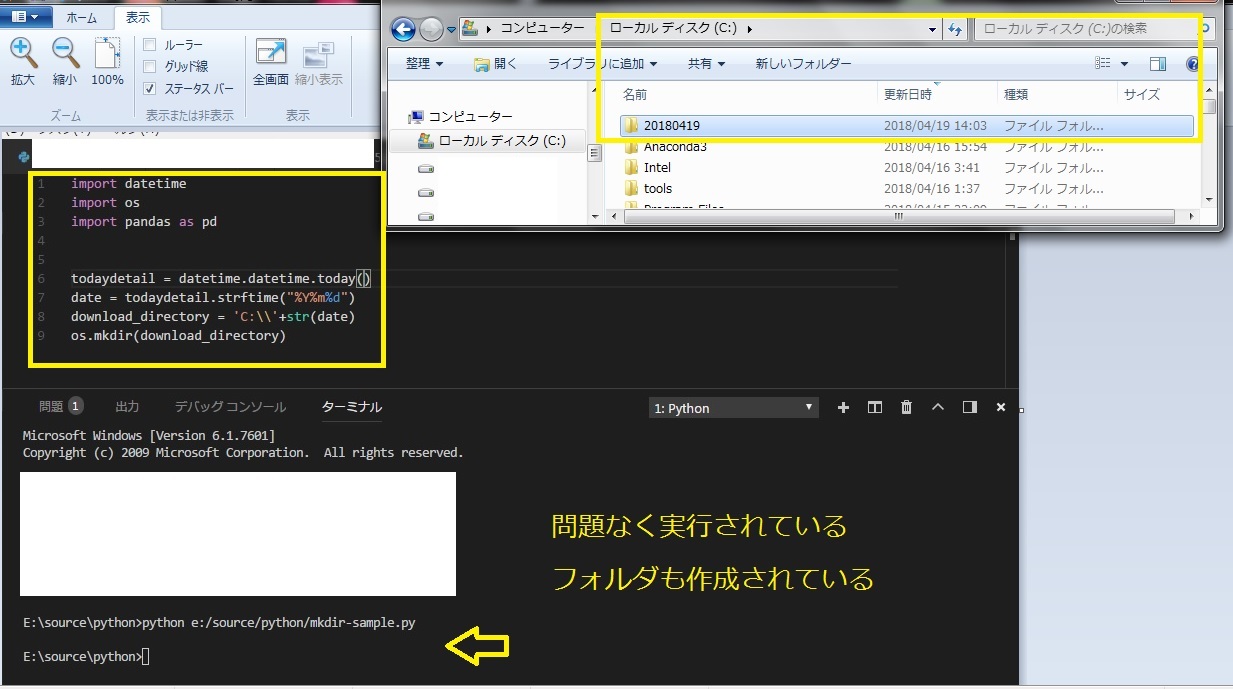The height and width of the screenshot is (689, 1233).
Task: Open the 1: Python terminal selector
Action: (735, 408)
